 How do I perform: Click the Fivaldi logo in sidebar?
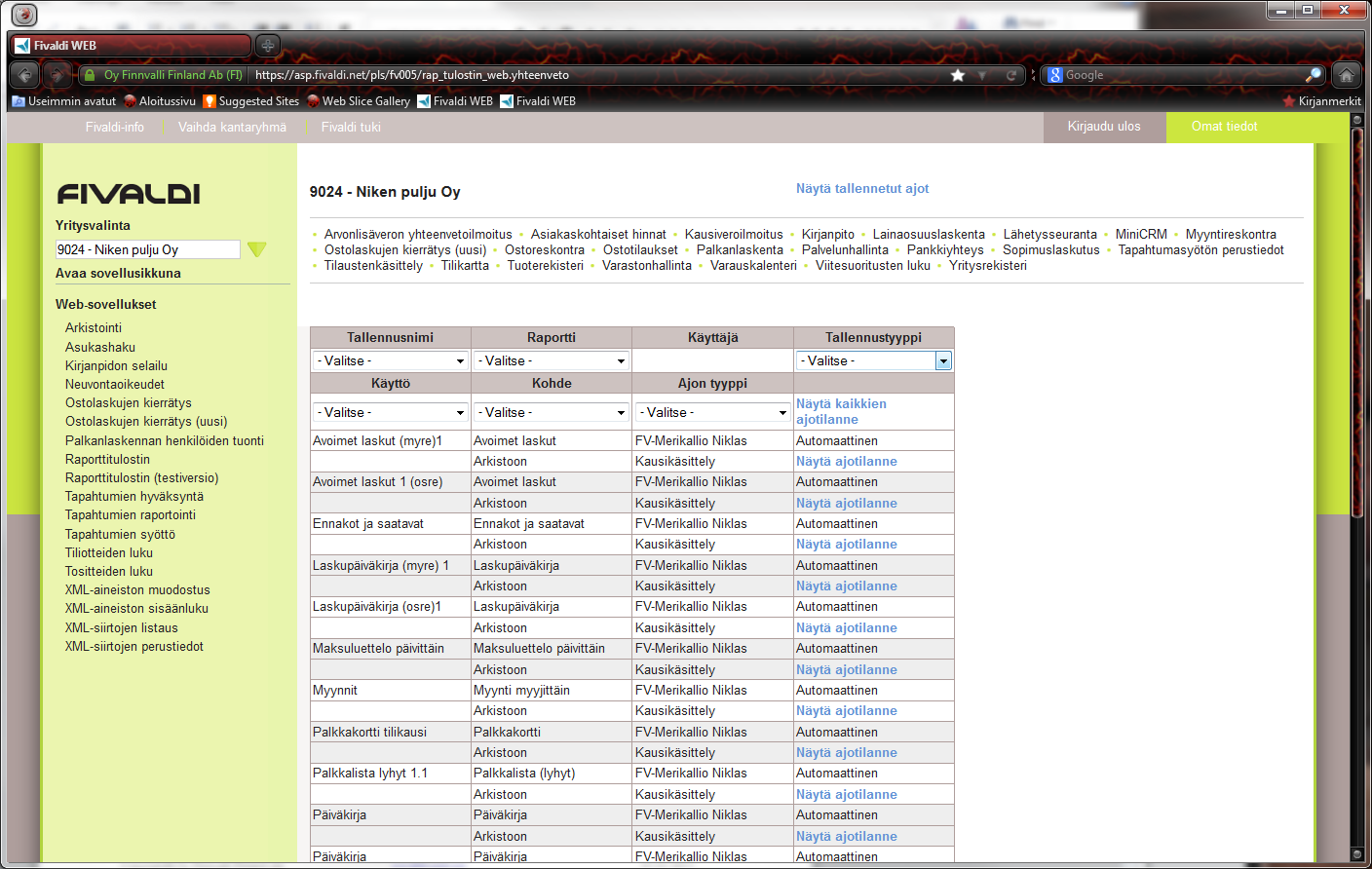pyautogui.click(x=129, y=194)
